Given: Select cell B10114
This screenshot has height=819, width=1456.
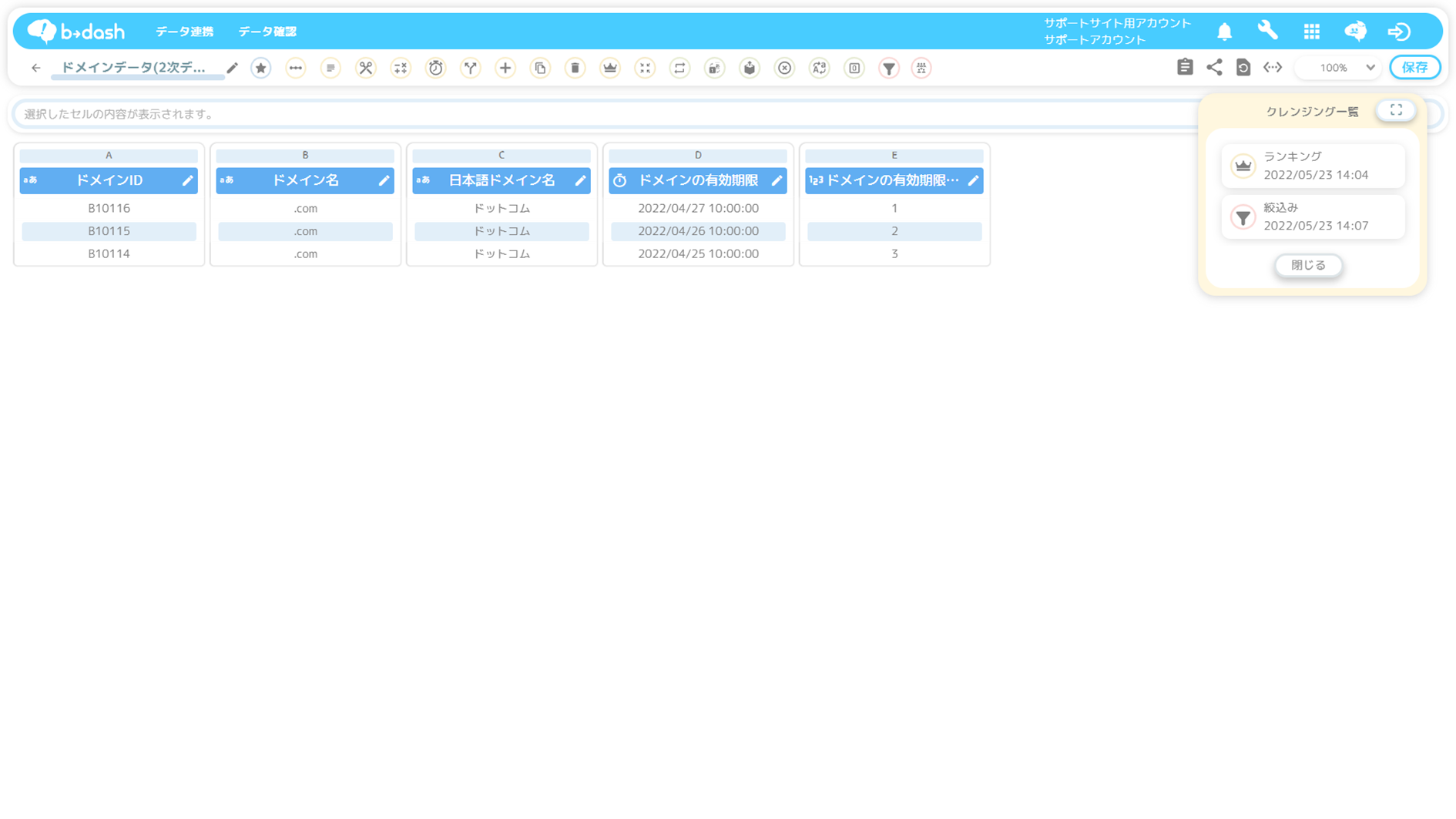Looking at the screenshot, I should [109, 253].
